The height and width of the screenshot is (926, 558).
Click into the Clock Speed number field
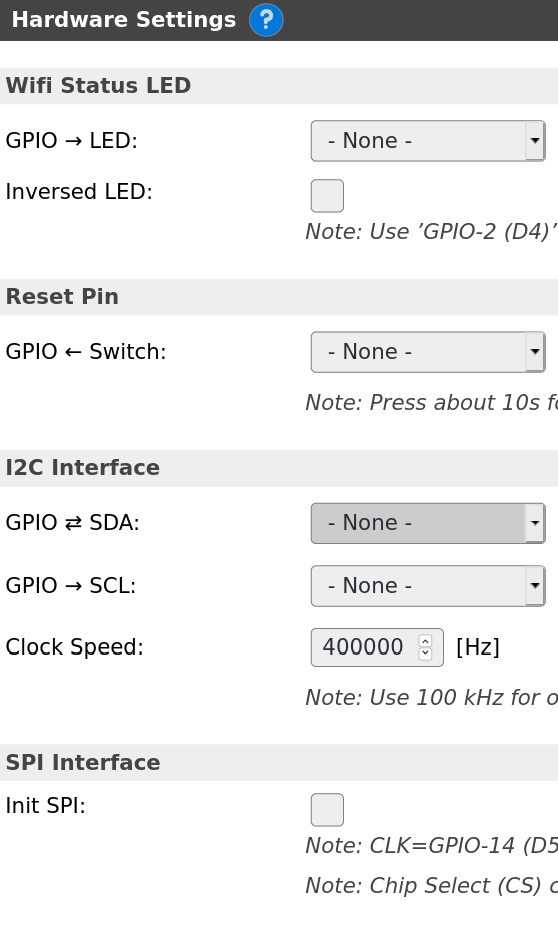364,647
